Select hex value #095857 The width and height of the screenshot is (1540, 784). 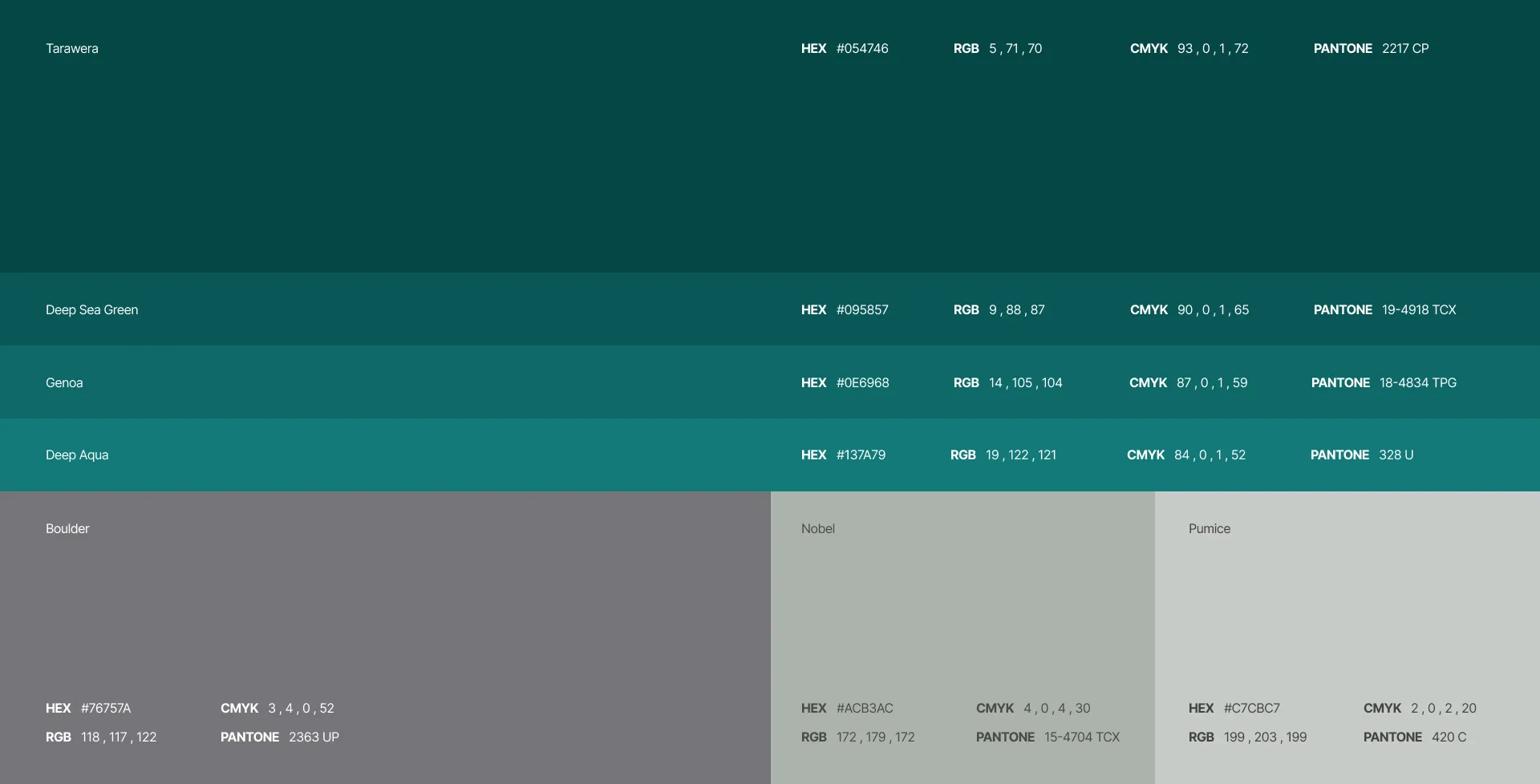tap(862, 309)
